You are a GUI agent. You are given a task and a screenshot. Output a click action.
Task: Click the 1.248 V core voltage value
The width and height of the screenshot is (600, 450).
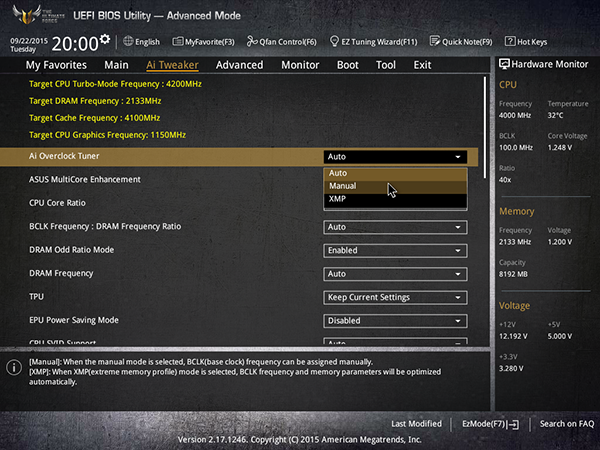[559, 148]
